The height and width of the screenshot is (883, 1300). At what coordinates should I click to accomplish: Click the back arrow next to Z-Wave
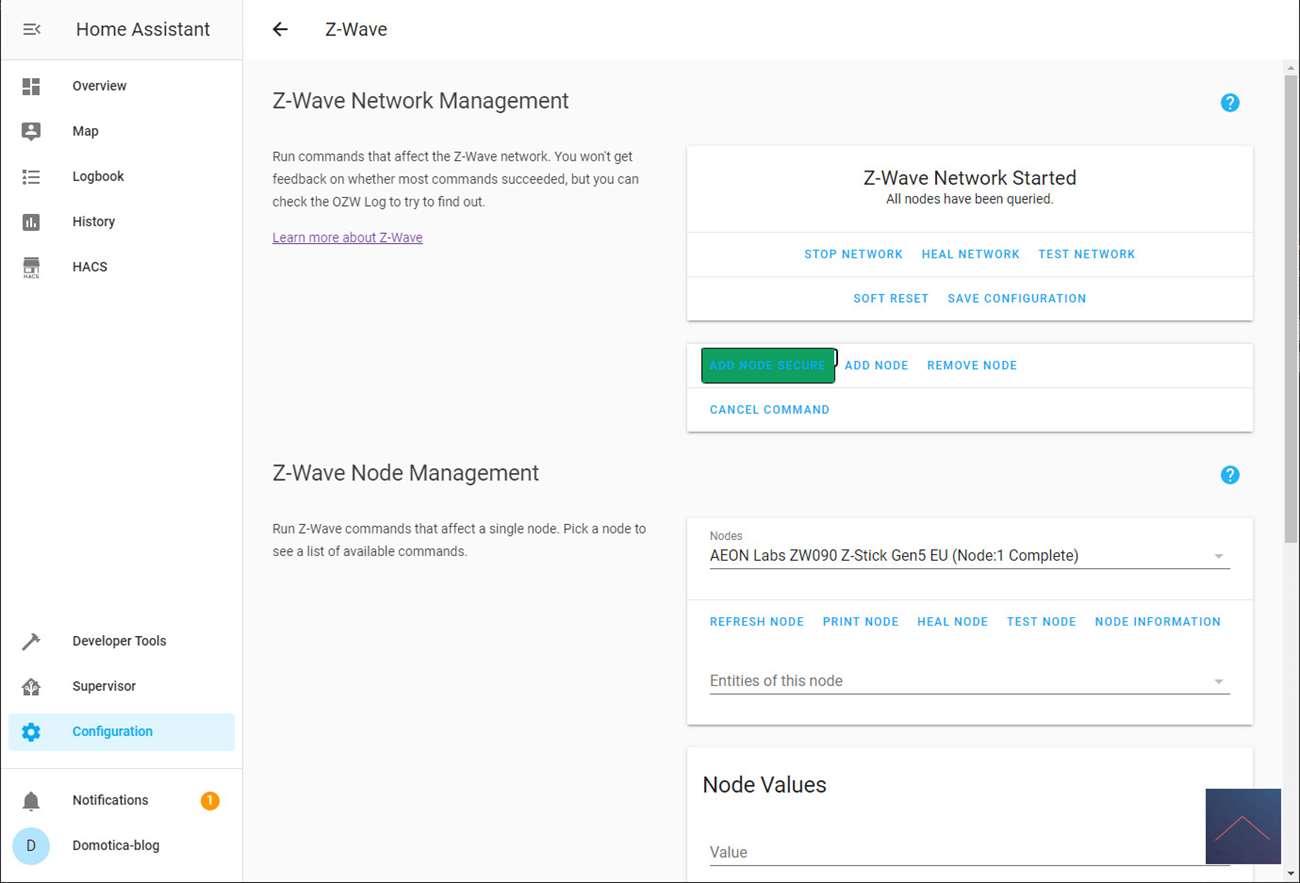(x=280, y=29)
